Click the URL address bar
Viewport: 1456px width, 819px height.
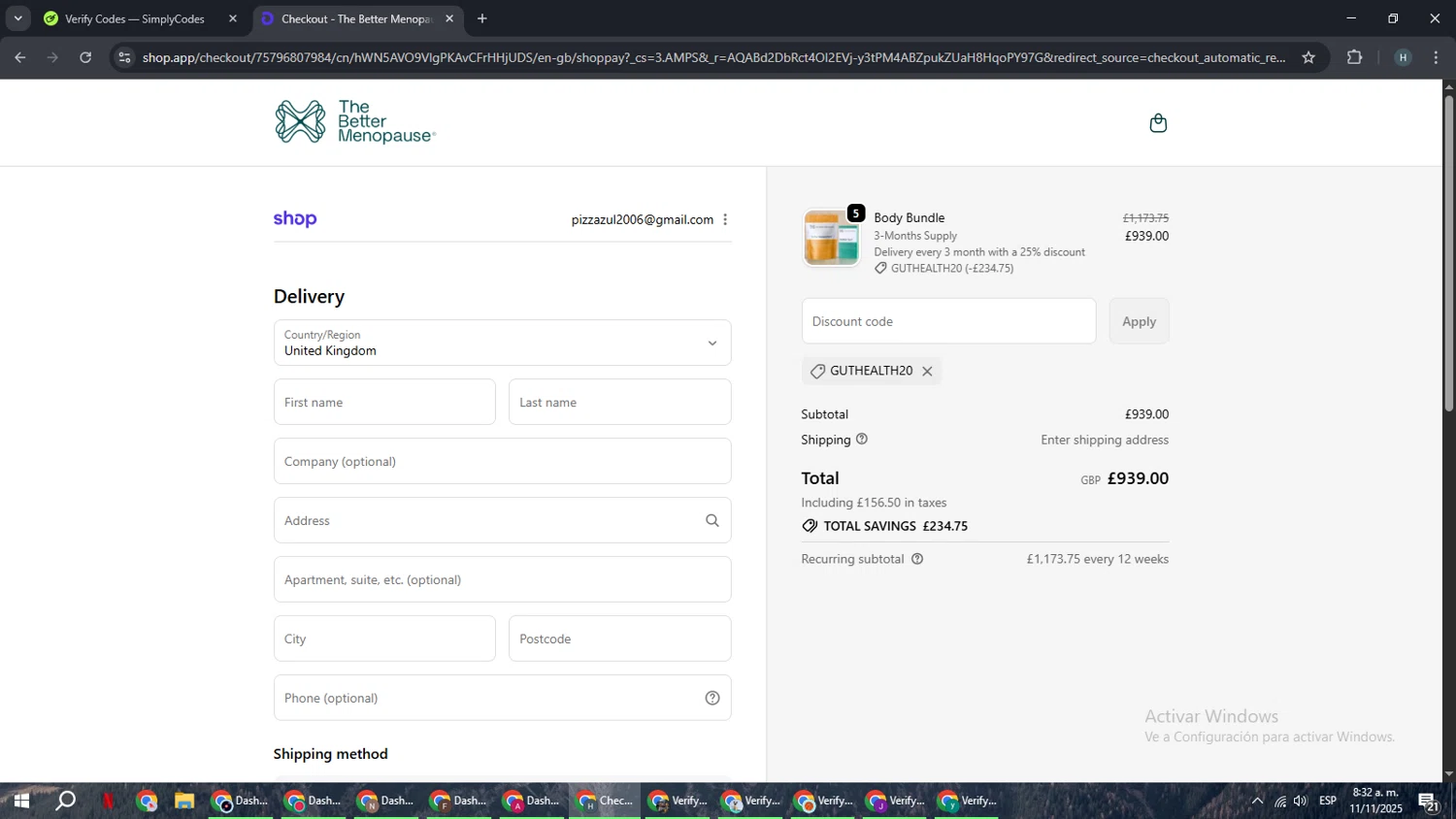pos(713,57)
